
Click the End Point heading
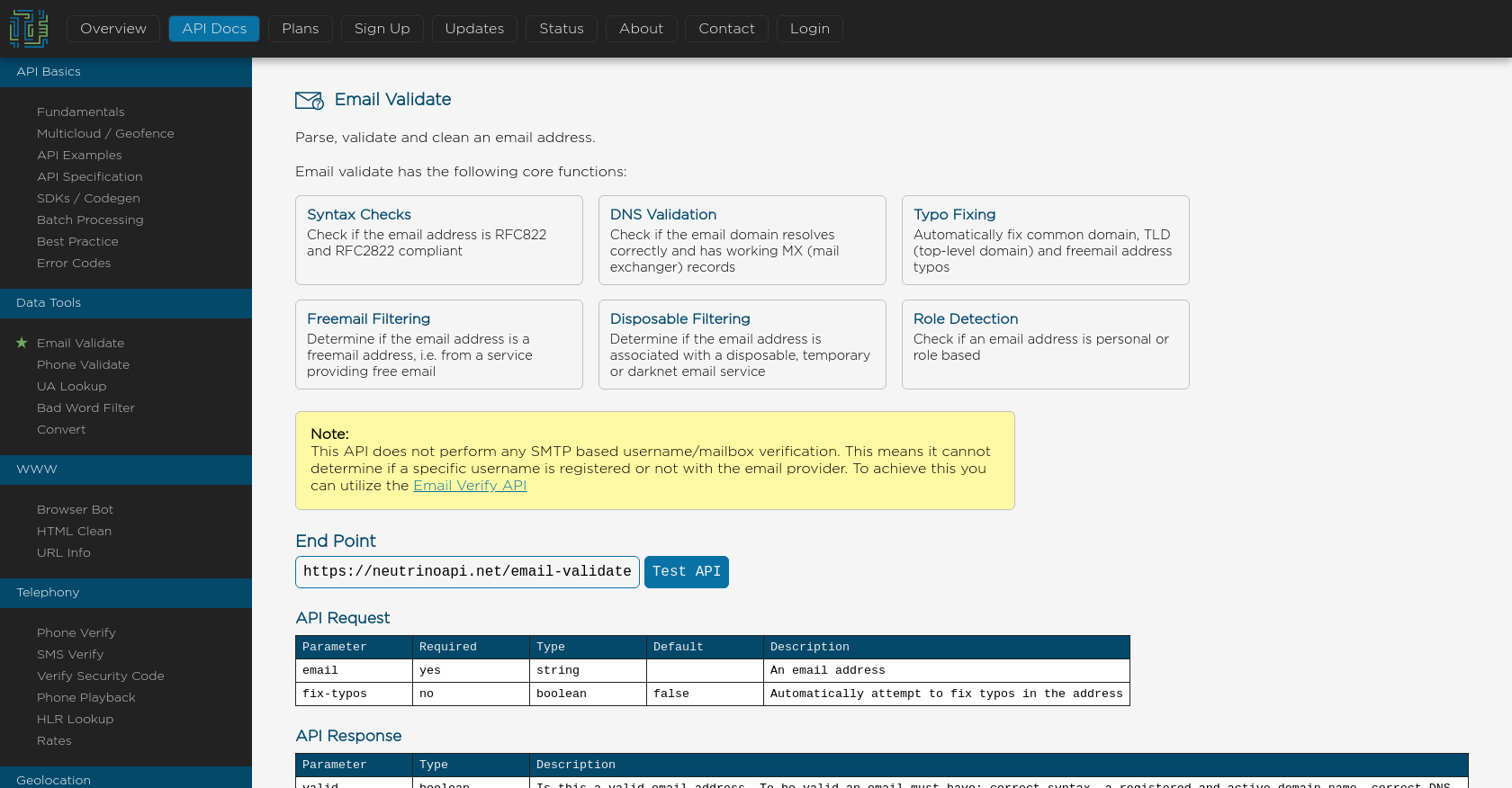[x=336, y=541]
